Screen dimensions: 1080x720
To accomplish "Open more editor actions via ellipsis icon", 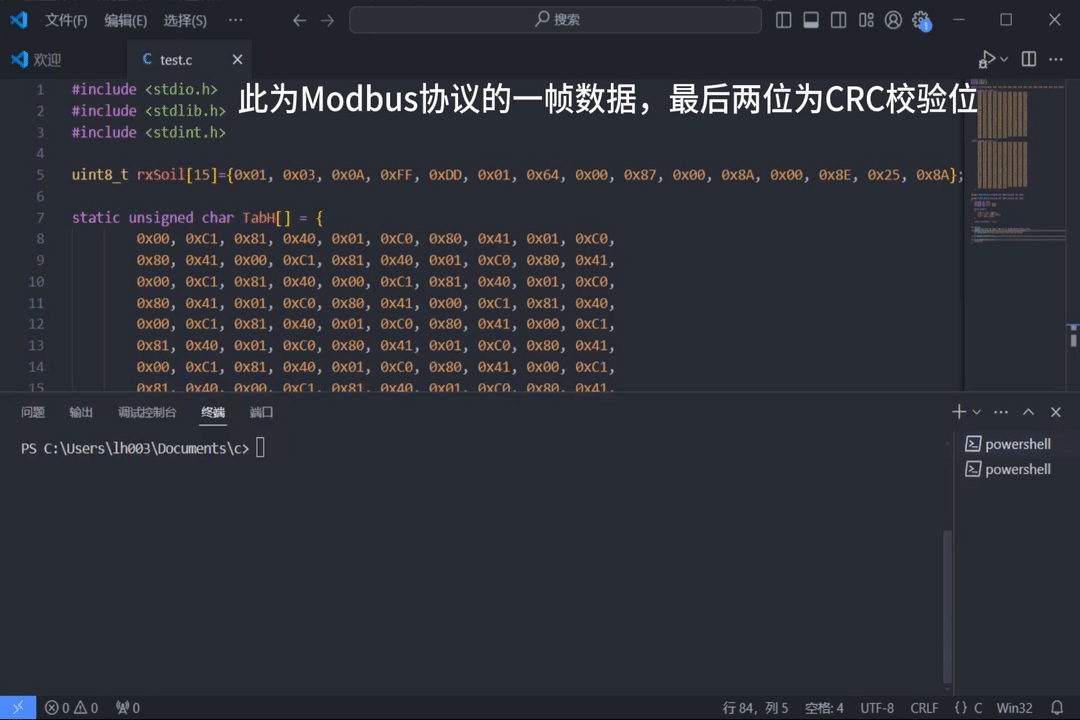I will (x=1056, y=60).
